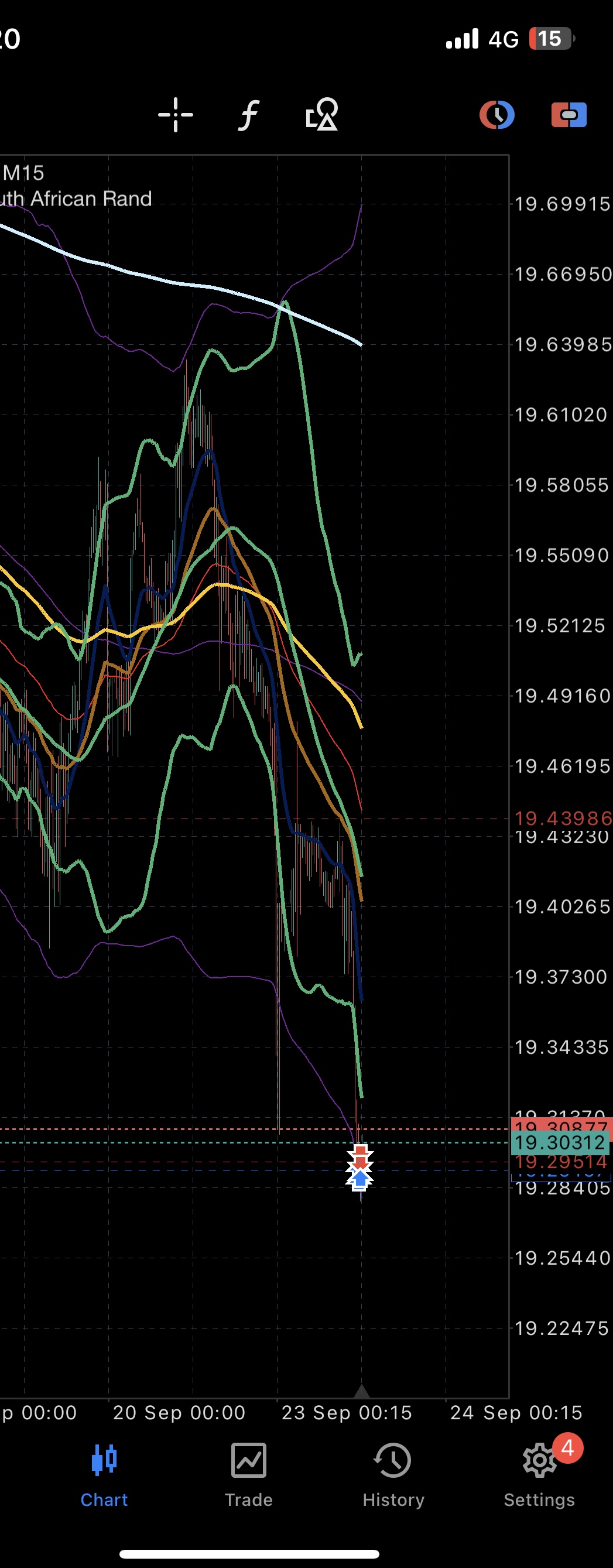
Task: Tap the M15 timeframe label
Action: (x=23, y=173)
